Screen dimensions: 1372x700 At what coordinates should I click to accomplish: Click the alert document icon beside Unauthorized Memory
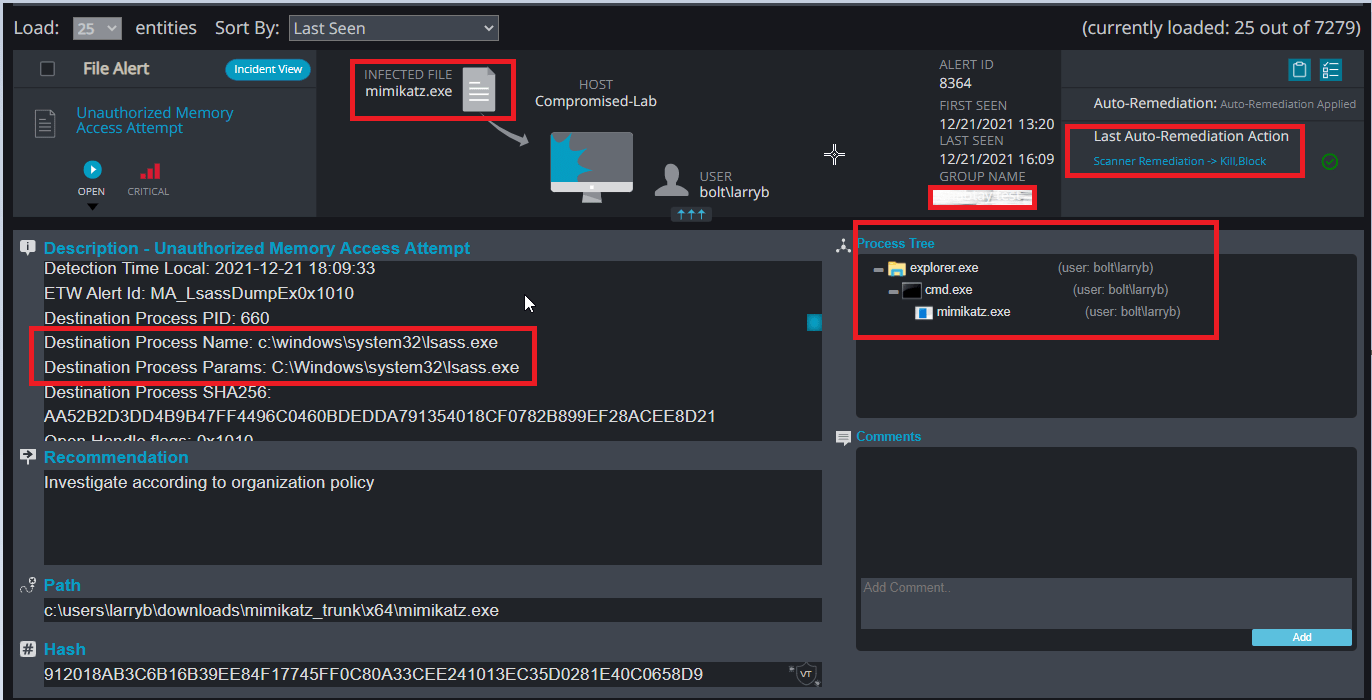click(x=45, y=123)
